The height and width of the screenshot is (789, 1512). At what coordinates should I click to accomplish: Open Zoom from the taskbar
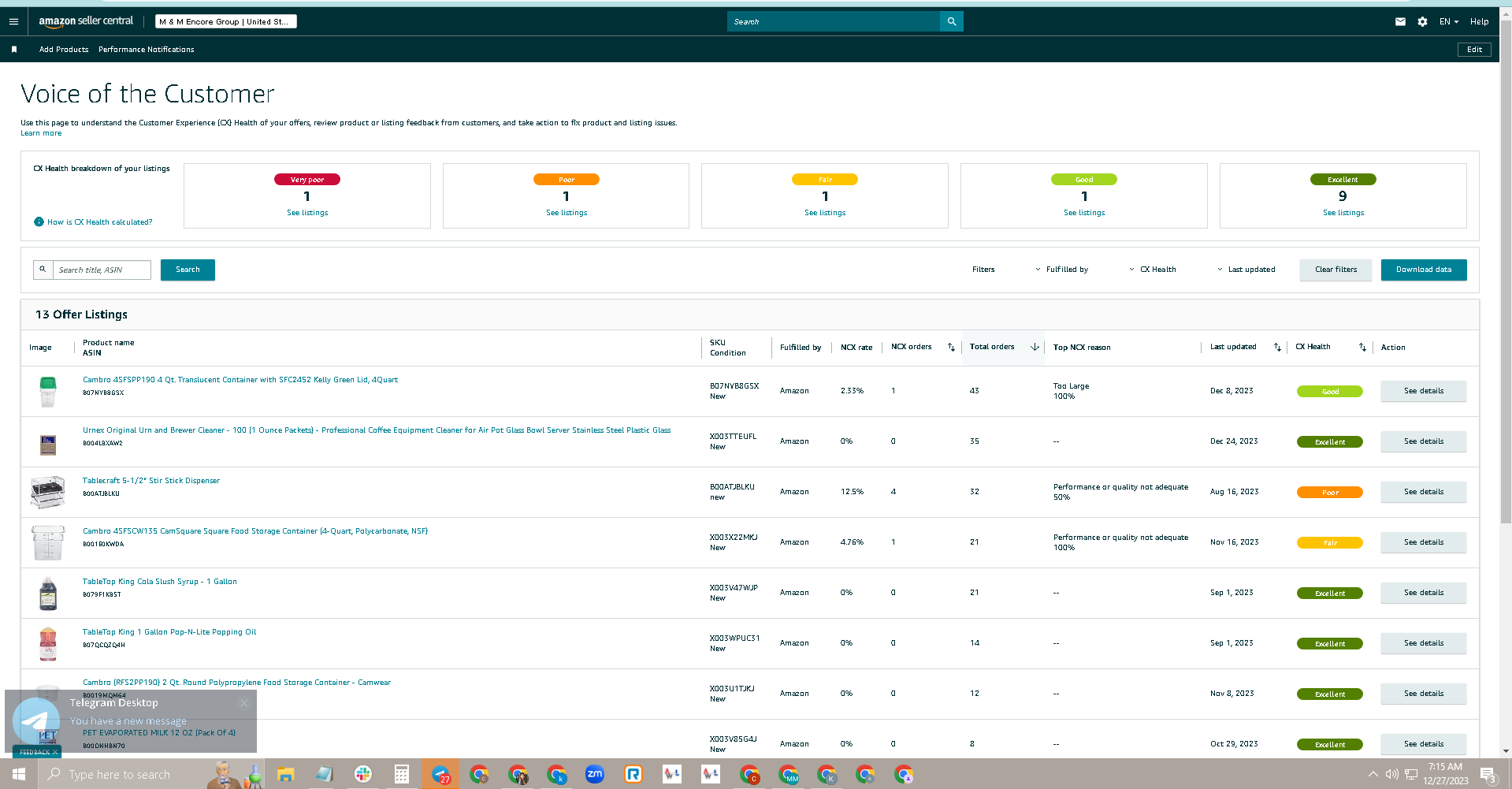tap(595, 774)
